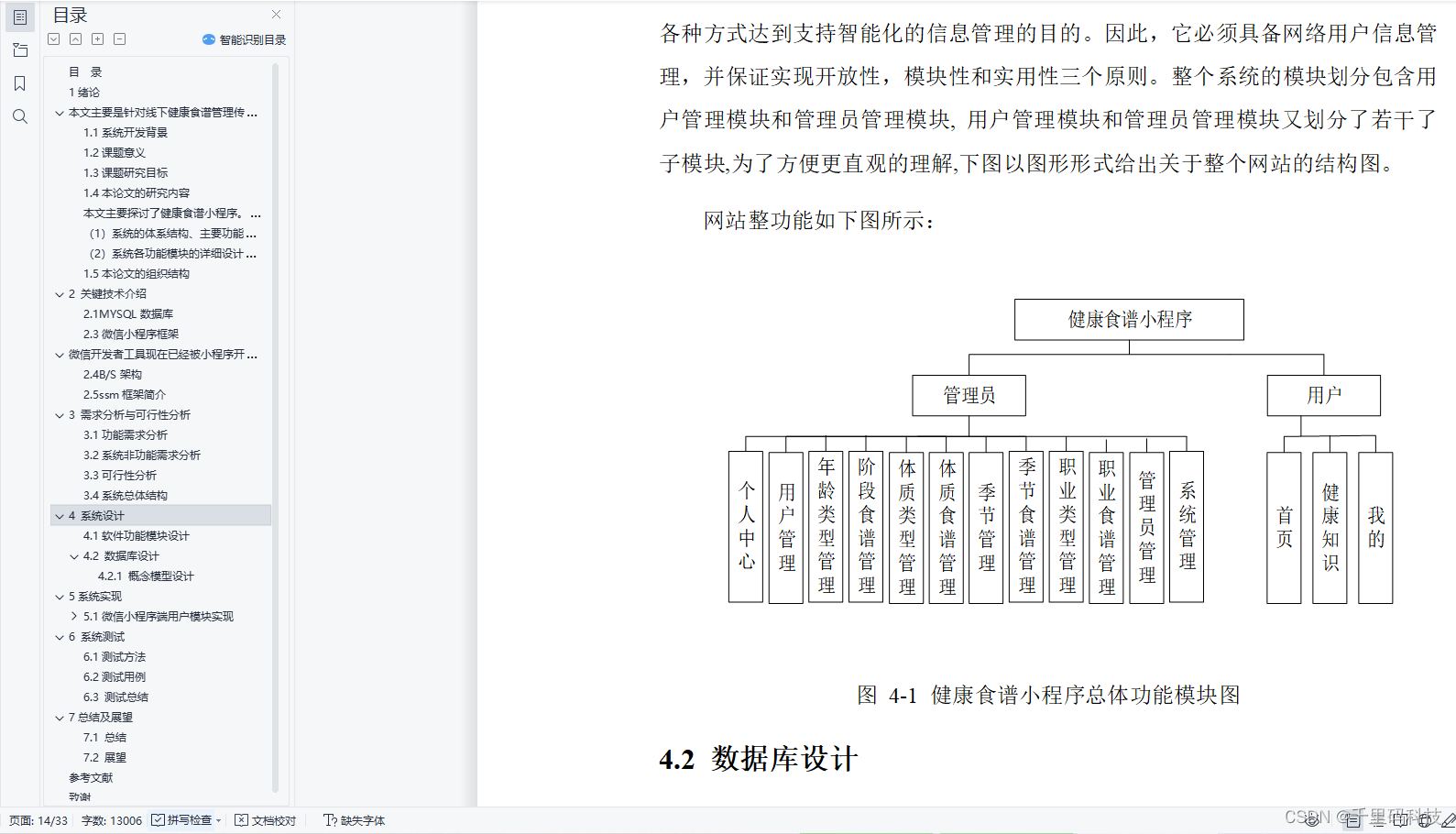Go to 6.2 测试用例 heading
The height and width of the screenshot is (834, 1456).
115,677
